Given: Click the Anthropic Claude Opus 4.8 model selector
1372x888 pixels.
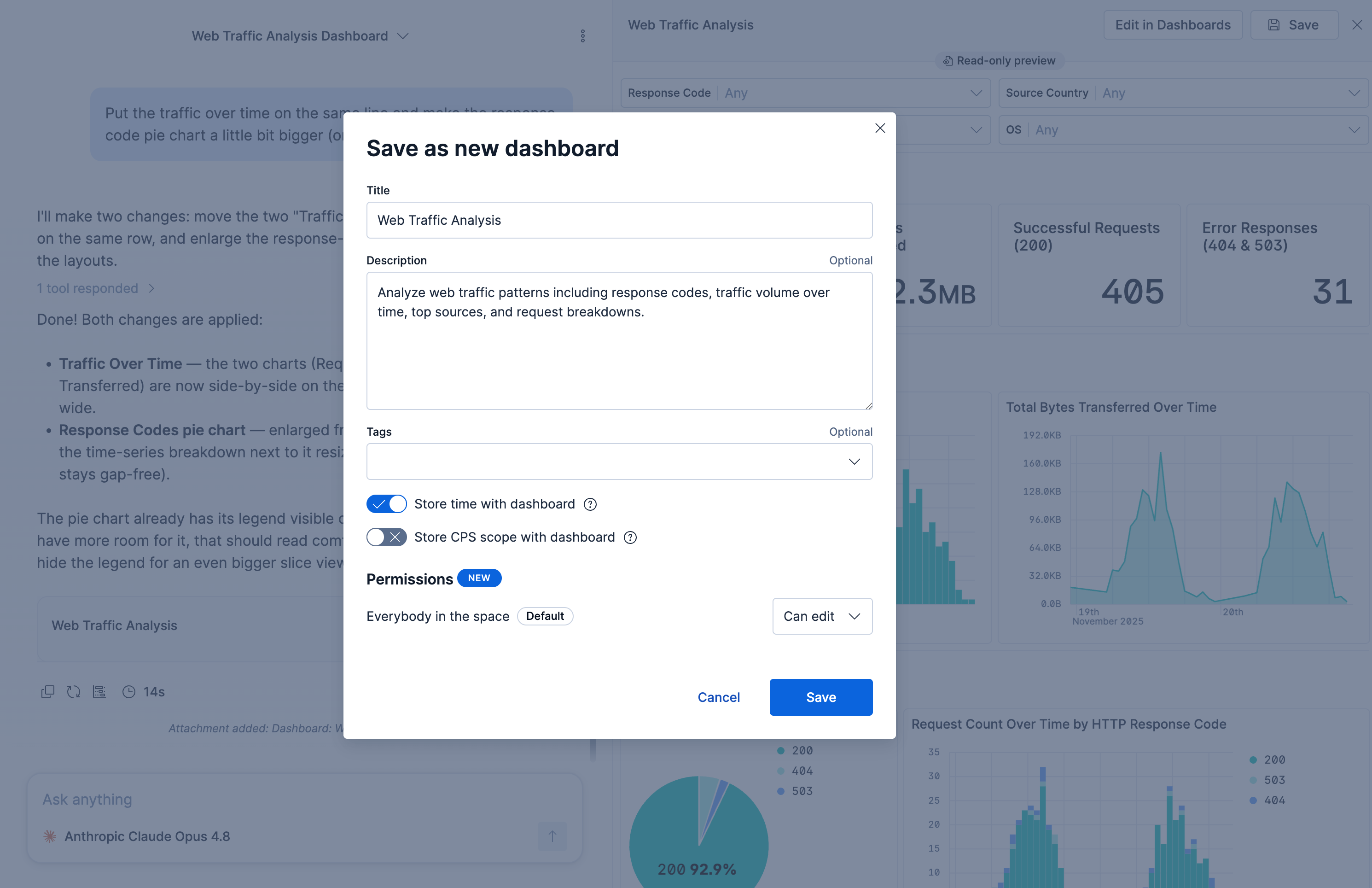Looking at the screenshot, I should 137,836.
